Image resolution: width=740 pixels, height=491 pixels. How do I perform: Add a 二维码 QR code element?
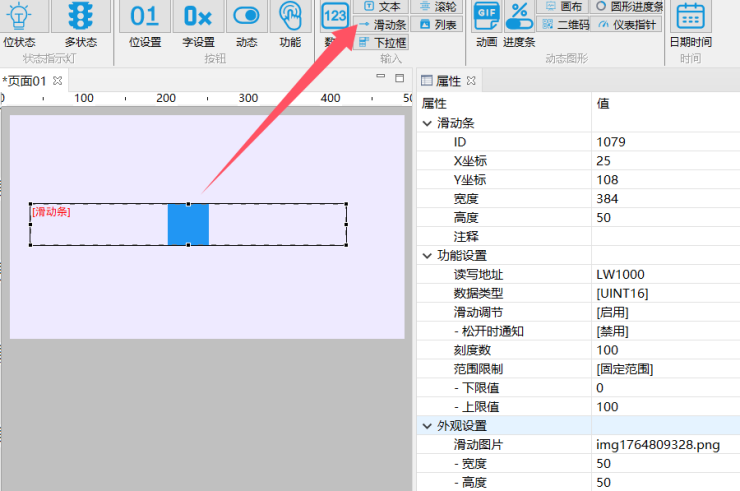click(563, 25)
